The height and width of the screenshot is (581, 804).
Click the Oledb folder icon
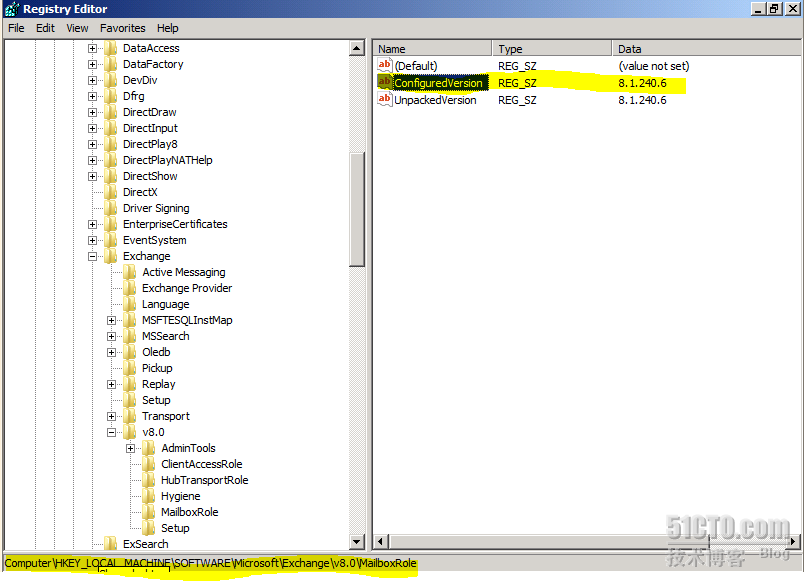130,352
